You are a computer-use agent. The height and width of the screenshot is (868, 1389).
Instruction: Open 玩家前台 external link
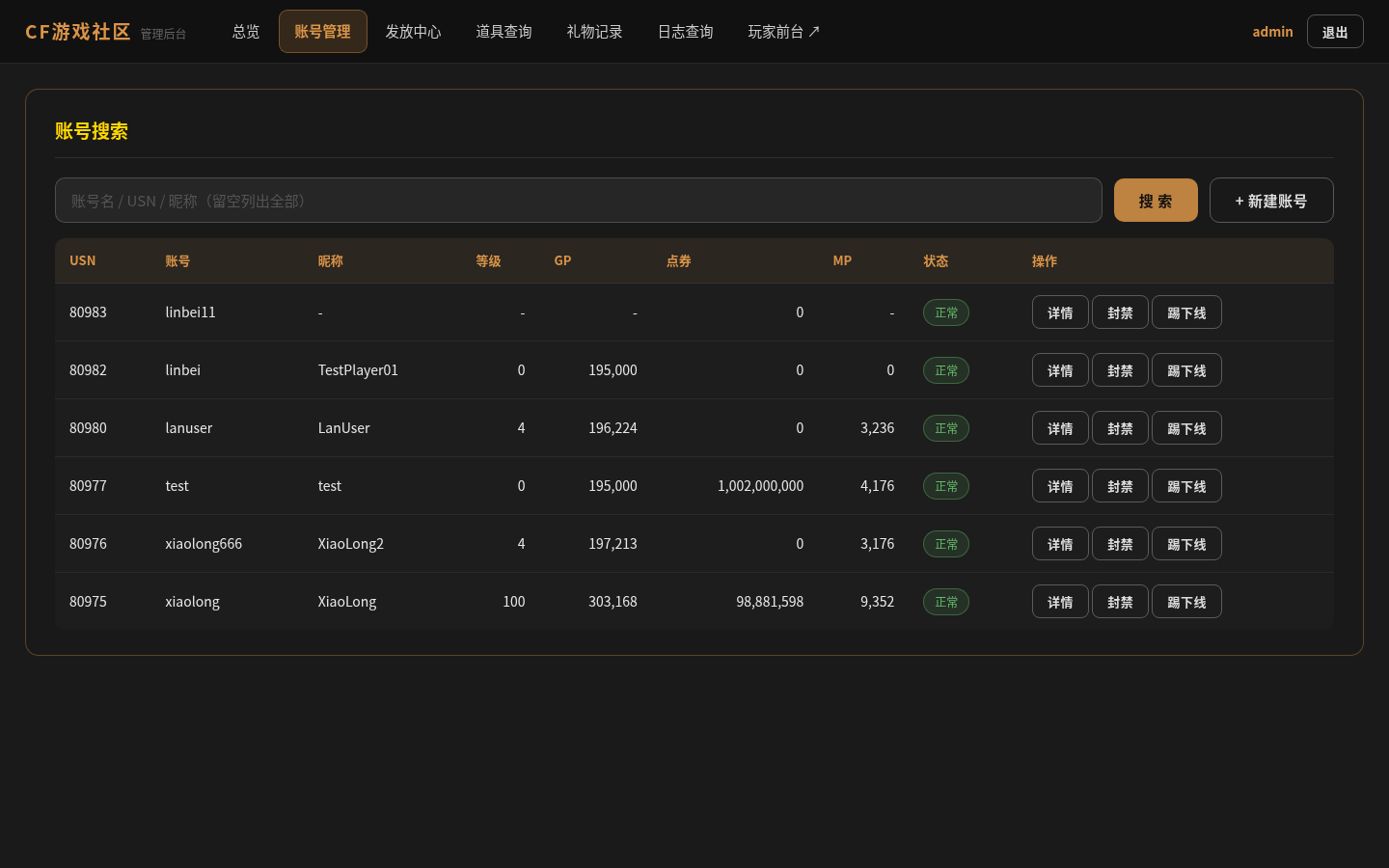(784, 32)
